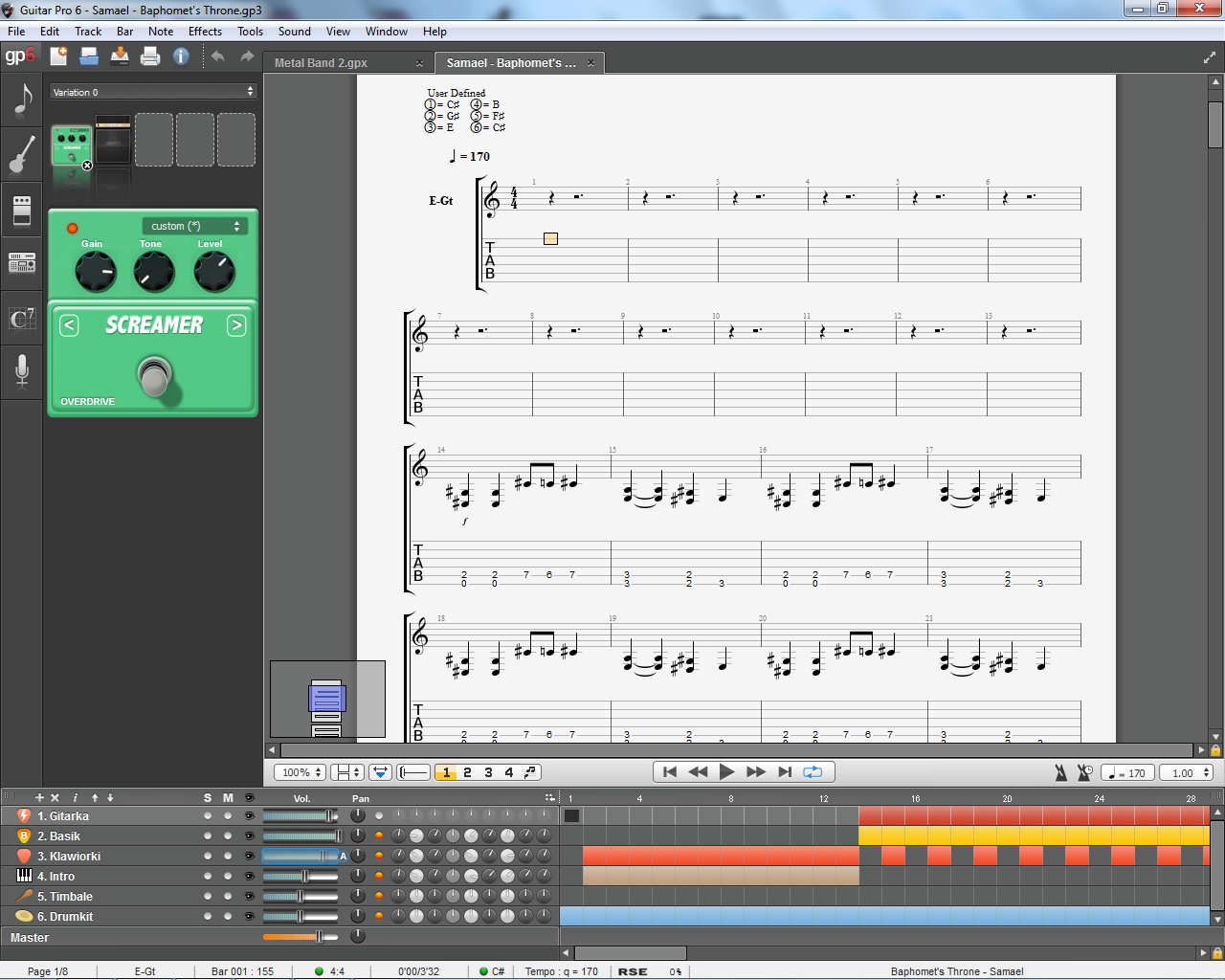The width and height of the screenshot is (1225, 980).
Task: Open the Variation 0 dropdown
Action: click(x=153, y=92)
